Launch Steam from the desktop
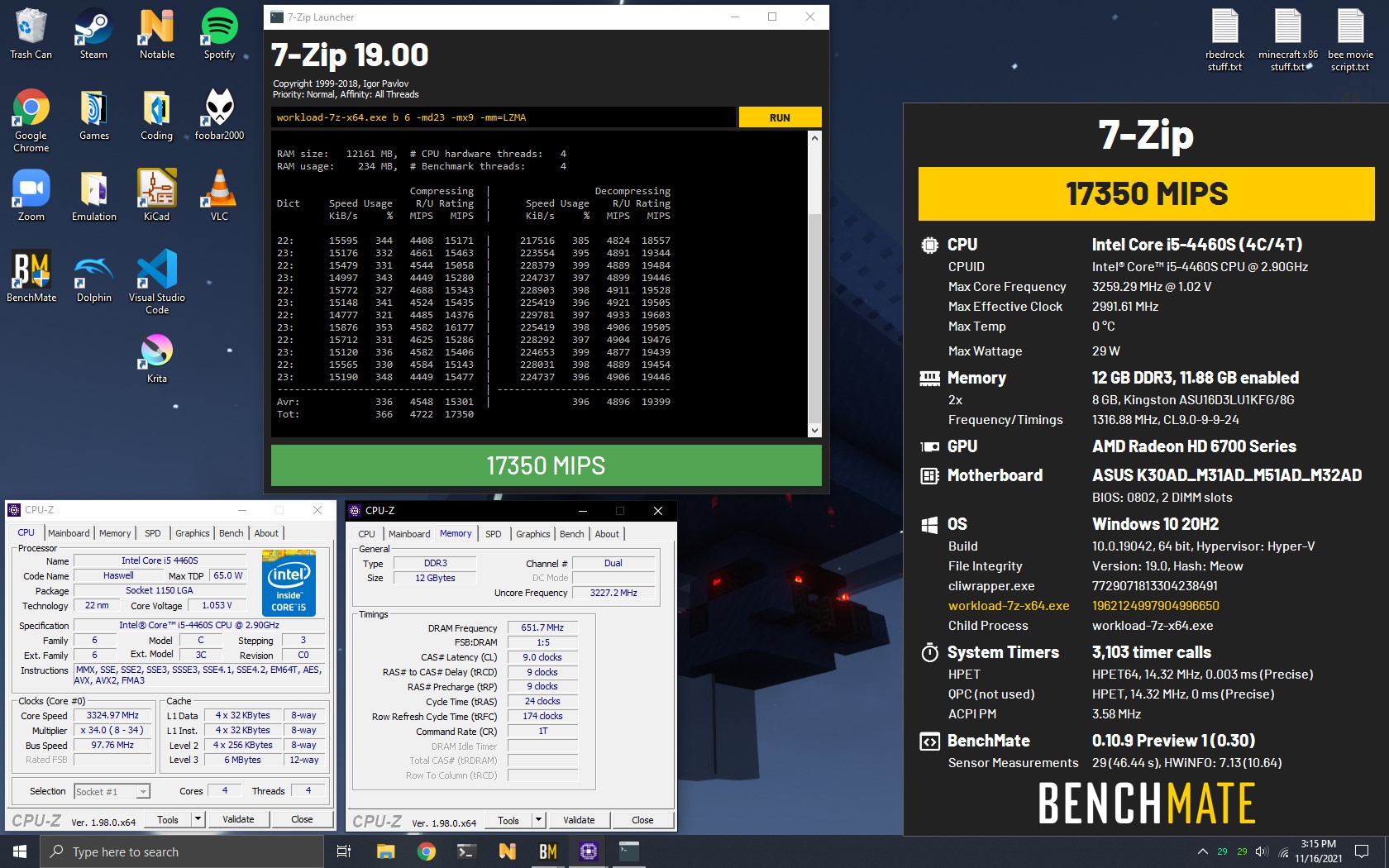Screen dimensions: 1389x868 [x=93, y=33]
